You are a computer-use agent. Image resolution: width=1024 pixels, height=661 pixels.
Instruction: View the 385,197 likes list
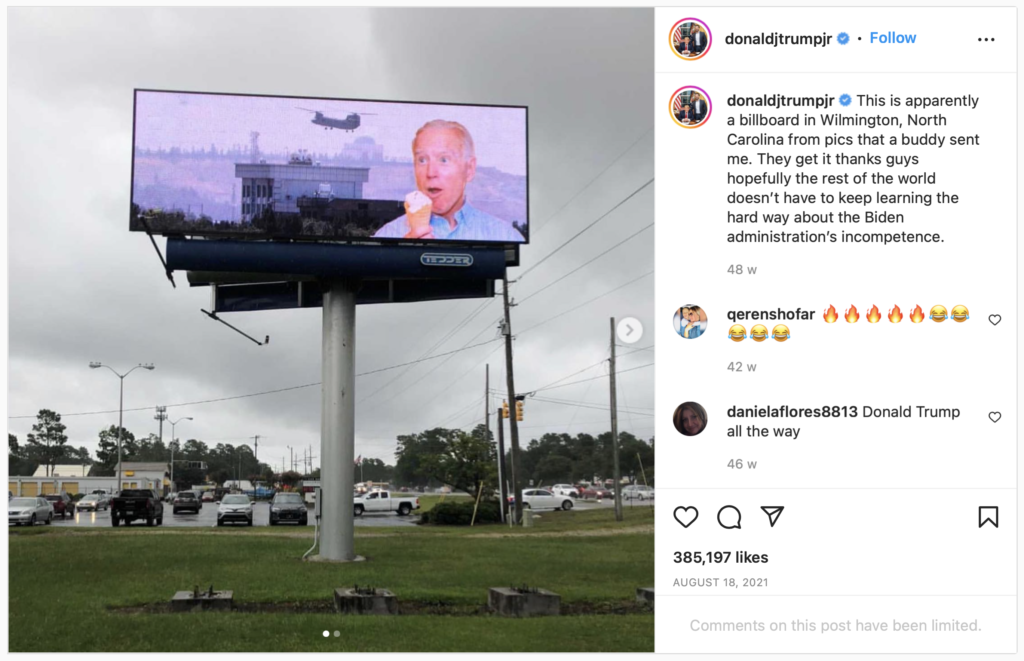pos(720,557)
